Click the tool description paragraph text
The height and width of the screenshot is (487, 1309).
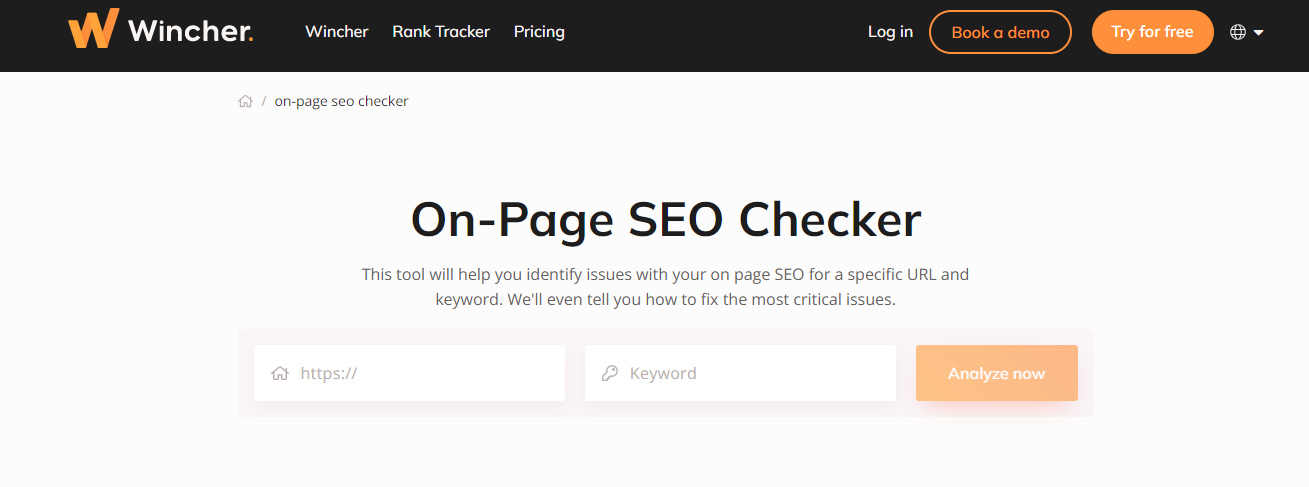[x=666, y=286]
